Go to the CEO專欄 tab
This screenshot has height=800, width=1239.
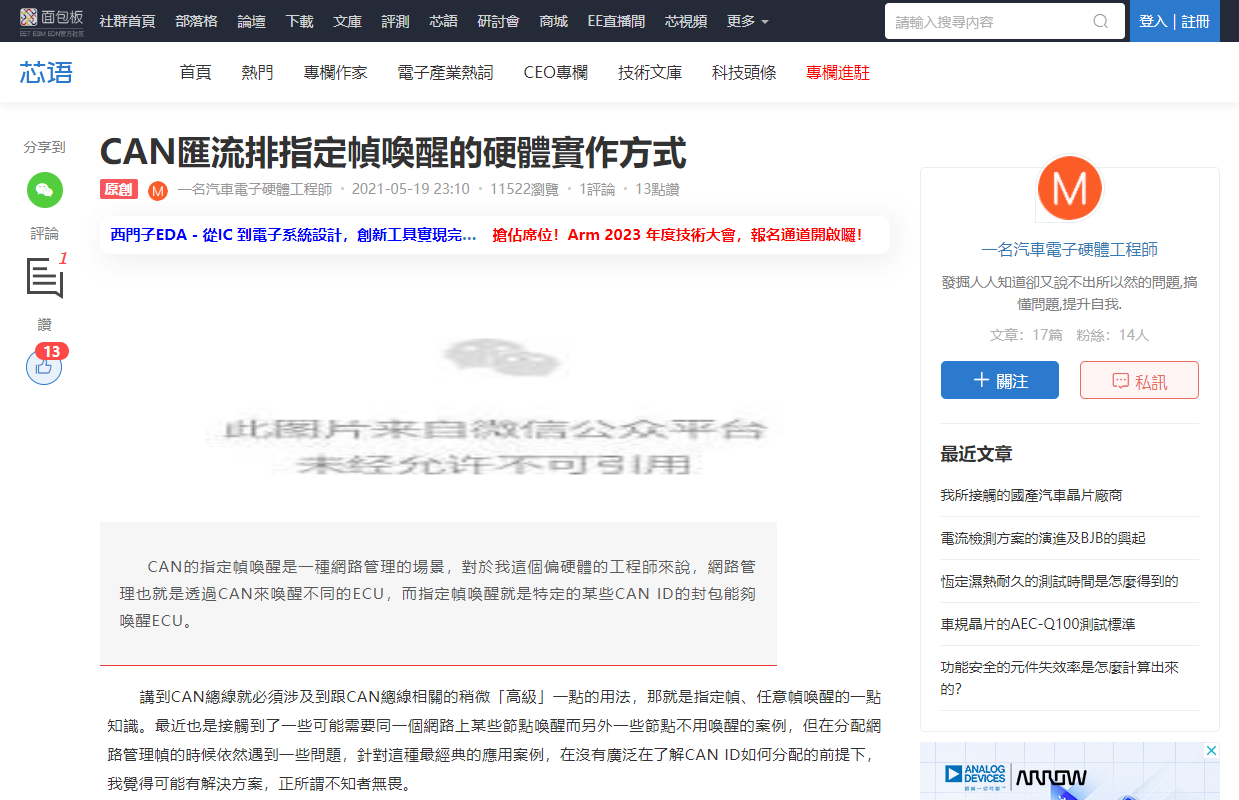555,72
